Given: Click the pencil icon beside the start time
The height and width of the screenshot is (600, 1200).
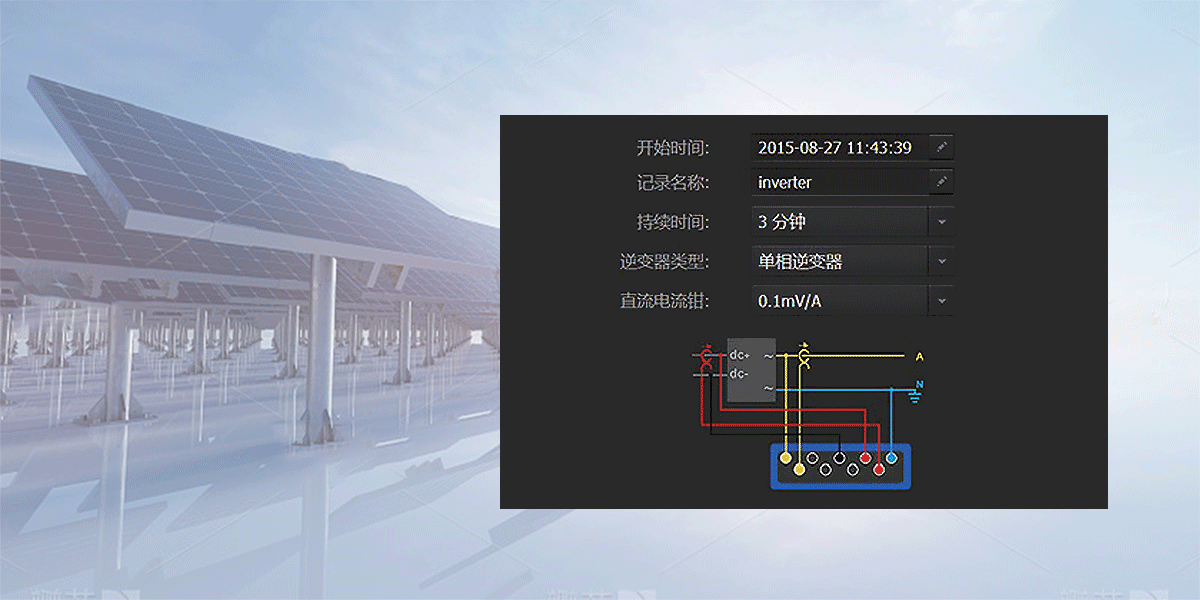Looking at the screenshot, I should (941, 148).
